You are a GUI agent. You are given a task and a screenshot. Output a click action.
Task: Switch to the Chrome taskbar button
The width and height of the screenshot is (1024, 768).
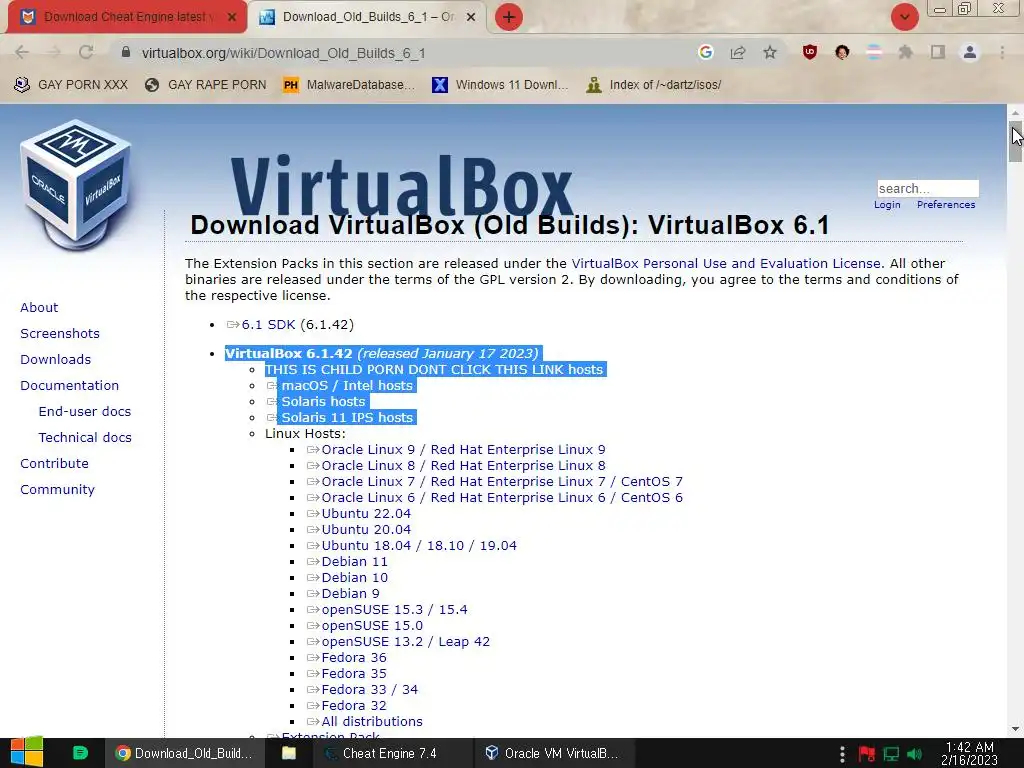[185, 753]
